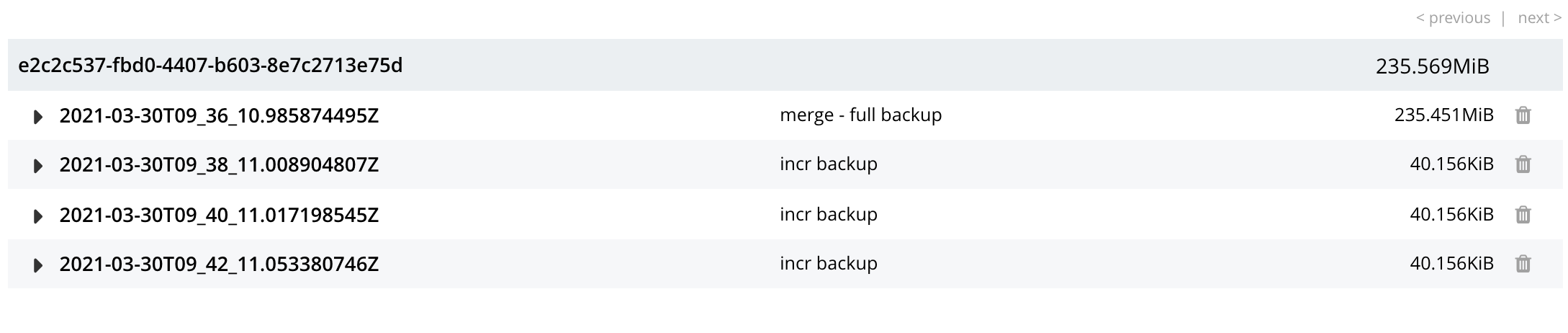The height and width of the screenshot is (333, 1568).
Task: Click the "merge - full backup" type label
Action: coord(860,115)
